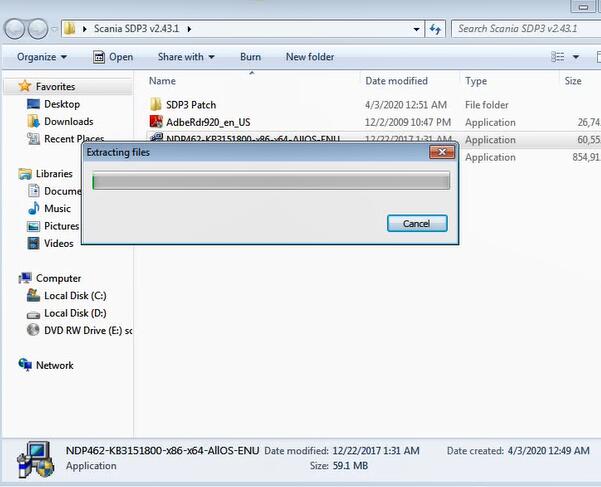Click the Back navigation arrow button
Viewport: 601px width, 487px height.
click(15, 29)
